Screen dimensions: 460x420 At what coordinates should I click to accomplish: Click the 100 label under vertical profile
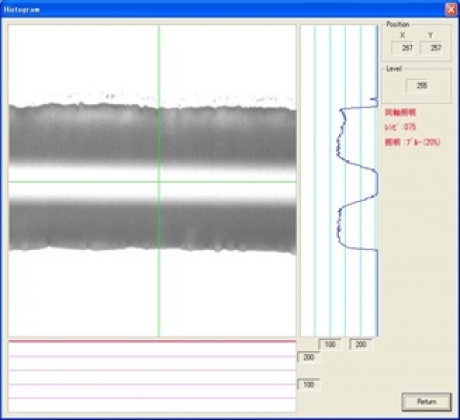330,344
